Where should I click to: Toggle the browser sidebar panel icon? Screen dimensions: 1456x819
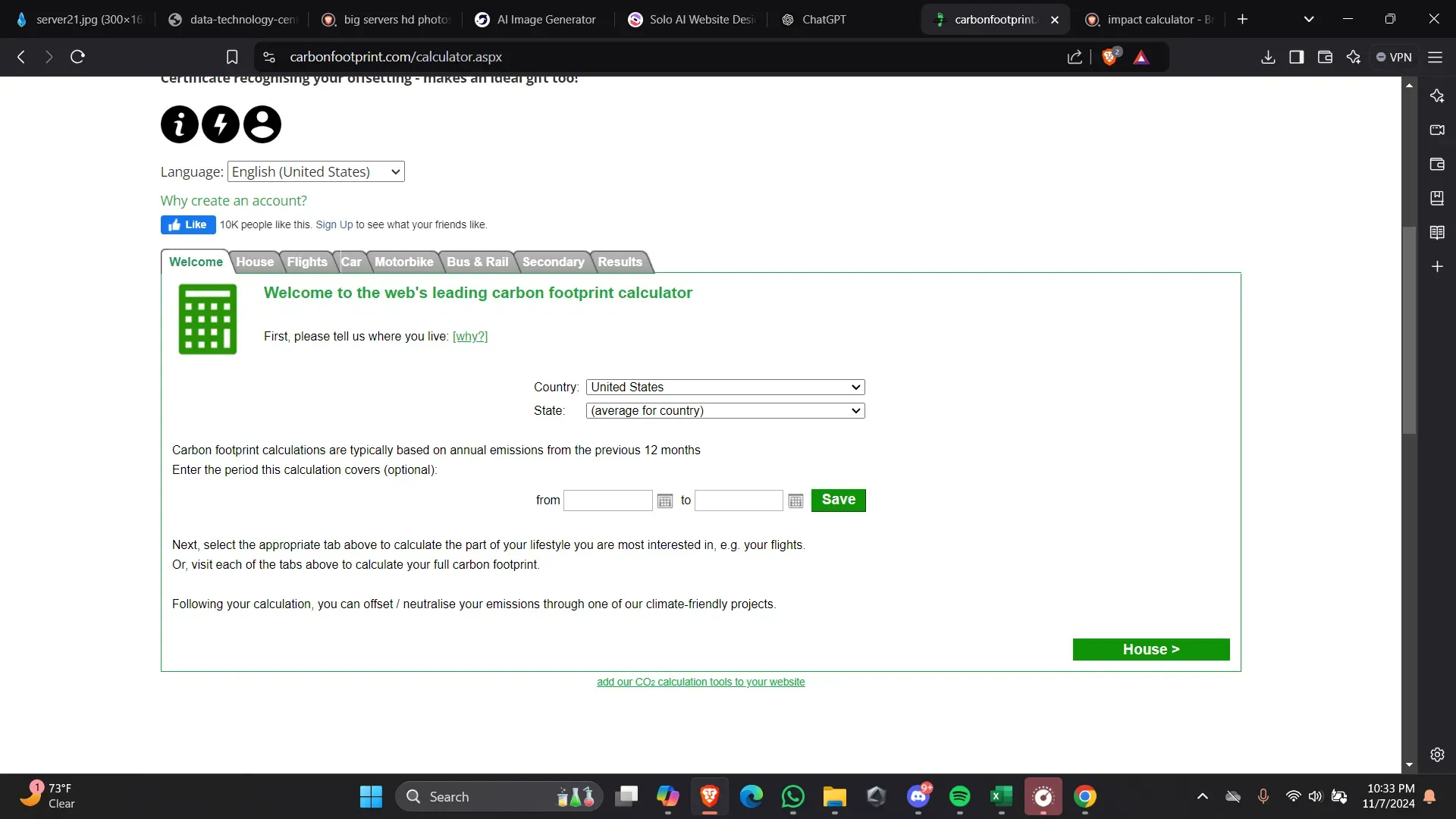(x=1297, y=57)
